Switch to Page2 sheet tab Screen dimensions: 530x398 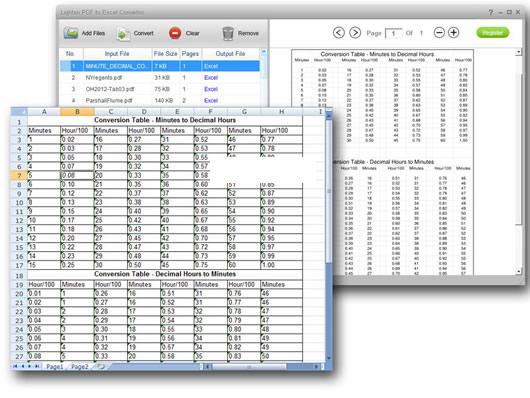tap(79, 367)
